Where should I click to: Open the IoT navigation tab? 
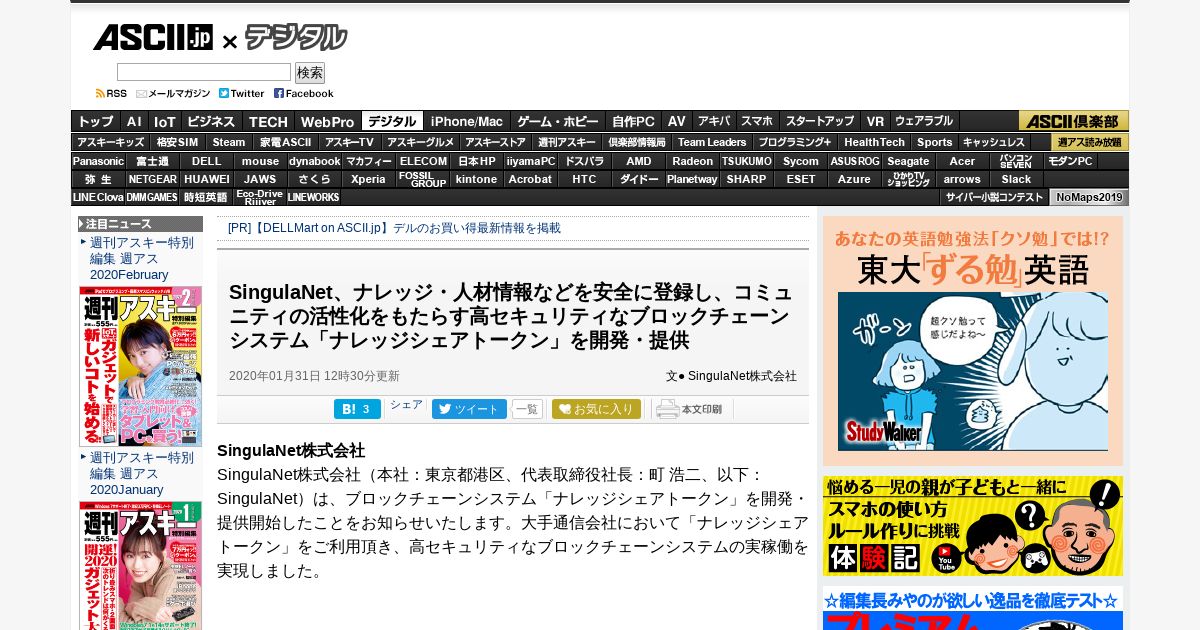[x=164, y=121]
